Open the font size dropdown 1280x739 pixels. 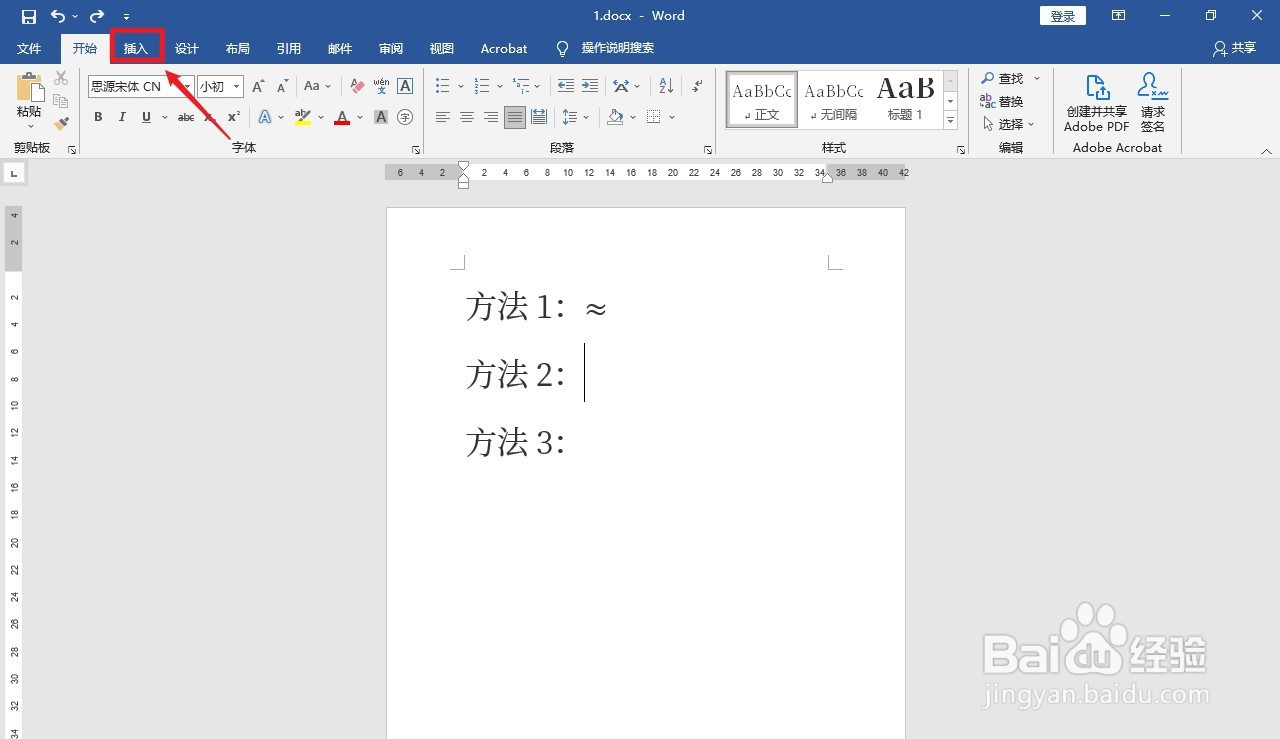[x=237, y=87]
